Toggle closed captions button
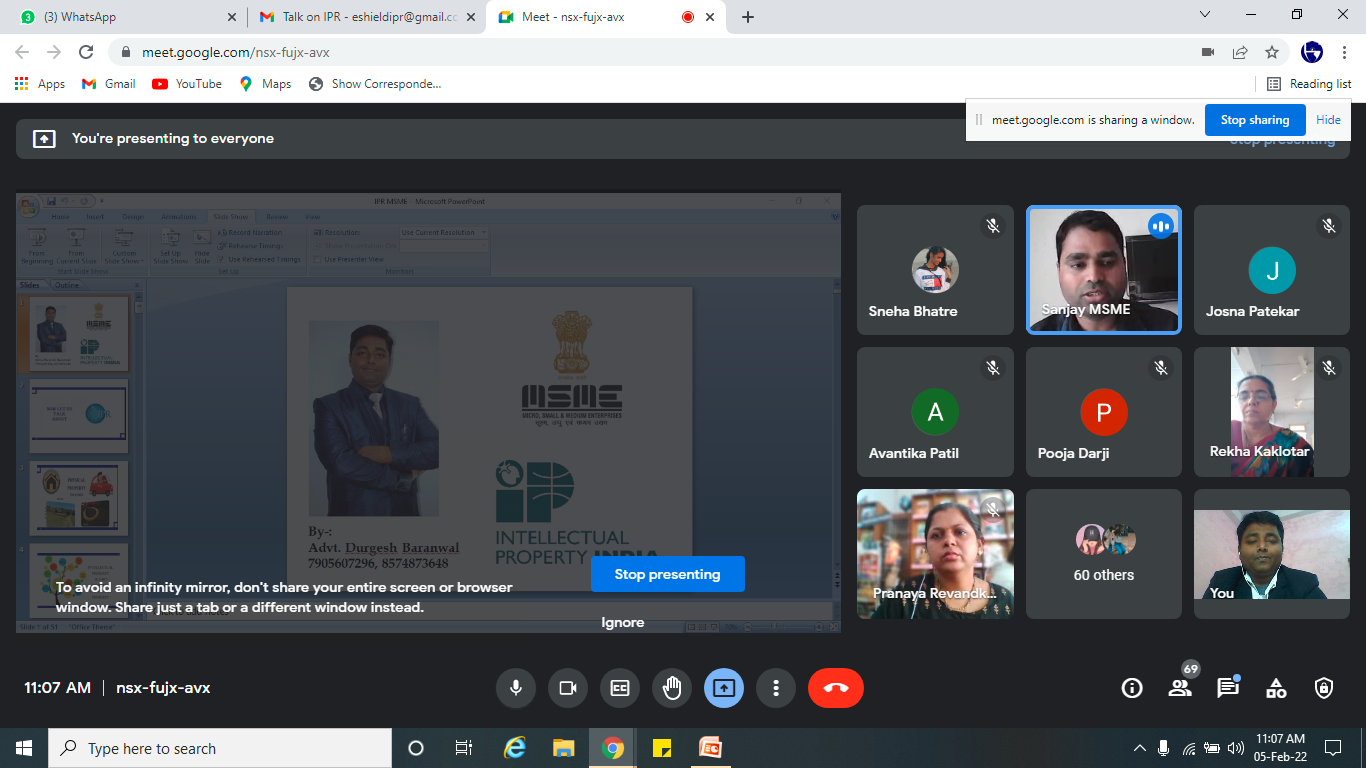The height and width of the screenshot is (768, 1366). click(x=620, y=688)
